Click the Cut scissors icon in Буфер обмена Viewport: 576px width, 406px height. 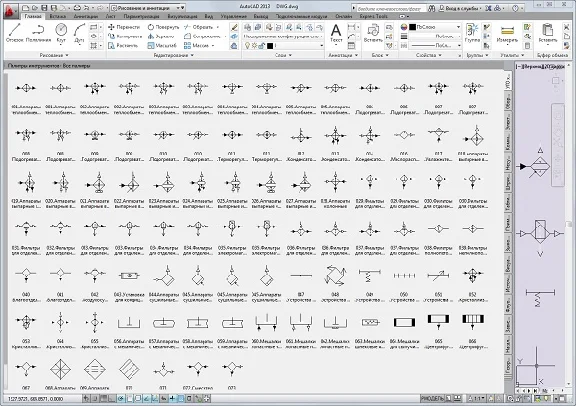tap(567, 27)
